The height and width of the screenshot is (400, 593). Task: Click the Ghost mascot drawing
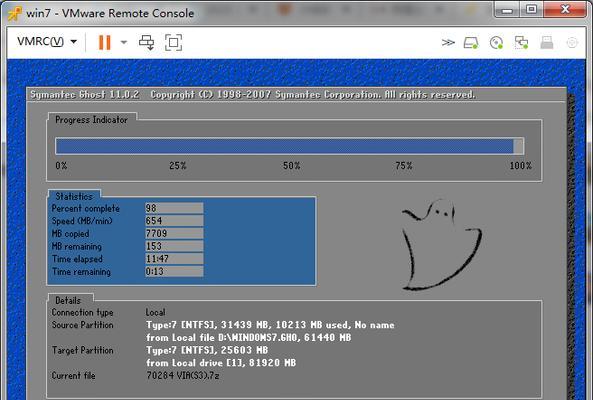[441, 245]
